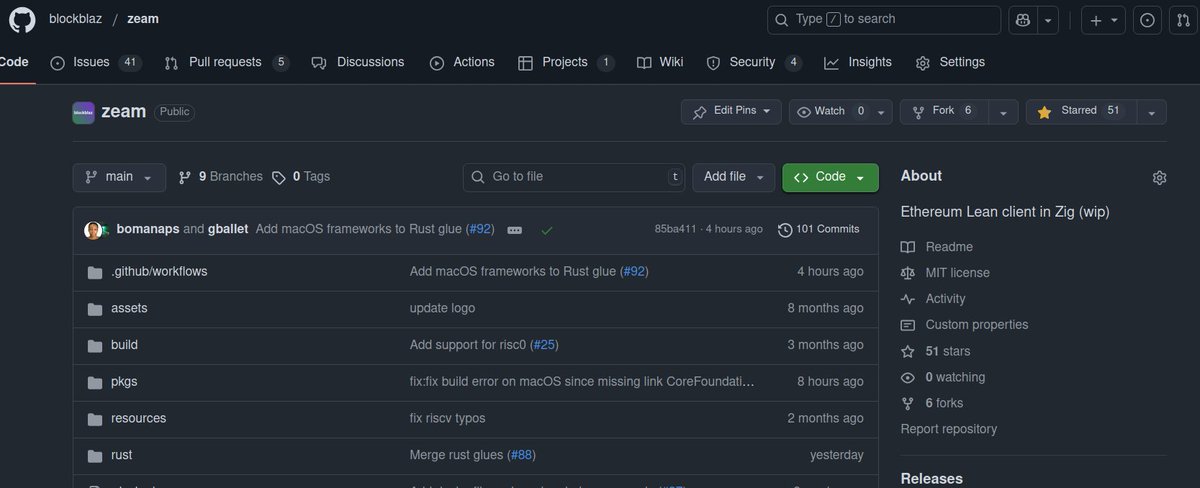1200x488 pixels.
Task: Open the pkgs folder
Action: (124, 382)
